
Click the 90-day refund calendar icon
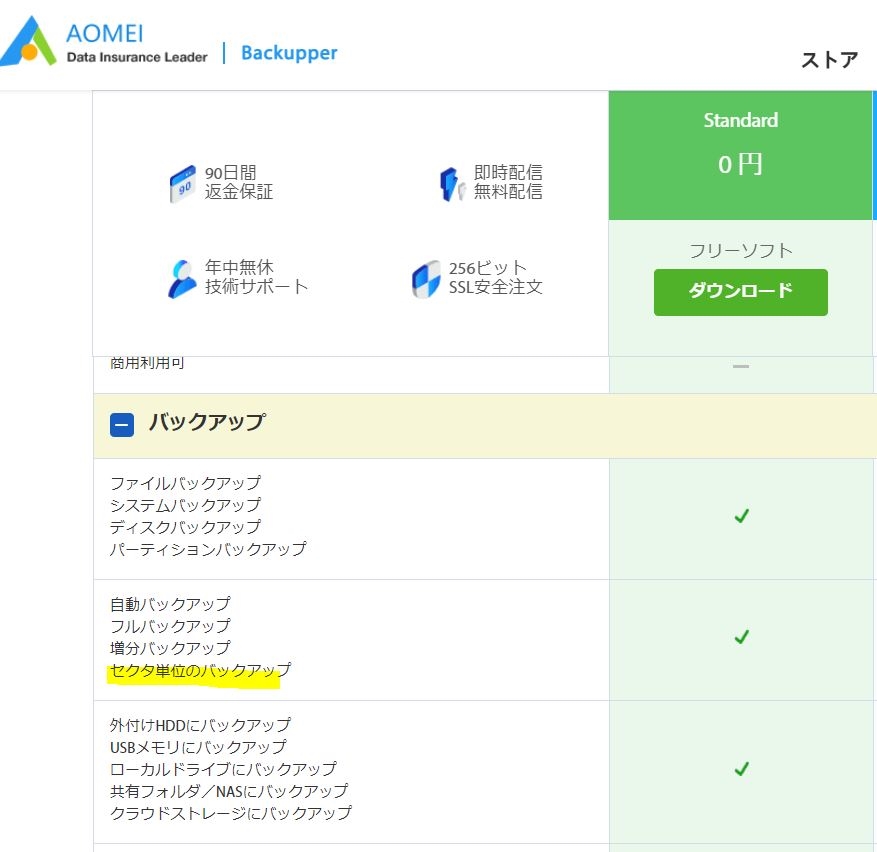click(x=183, y=183)
